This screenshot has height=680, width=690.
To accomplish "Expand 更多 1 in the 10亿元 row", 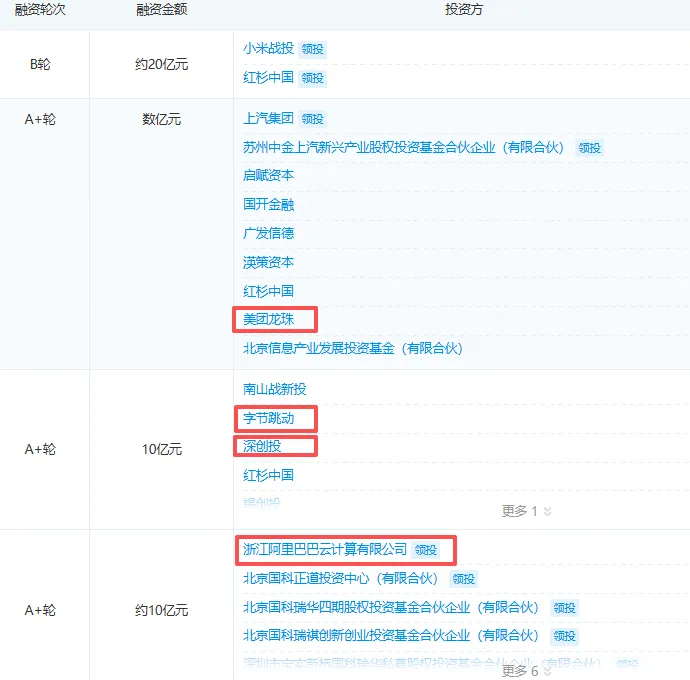I will 527,511.
